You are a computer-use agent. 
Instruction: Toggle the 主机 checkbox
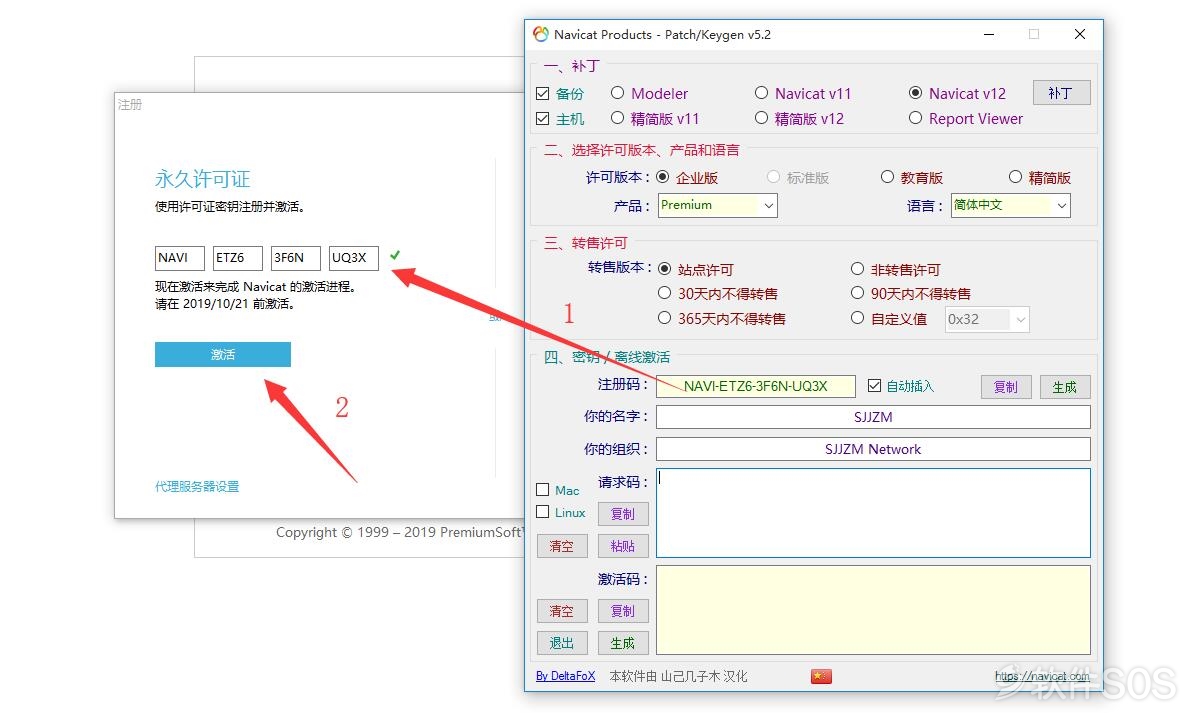pos(542,119)
